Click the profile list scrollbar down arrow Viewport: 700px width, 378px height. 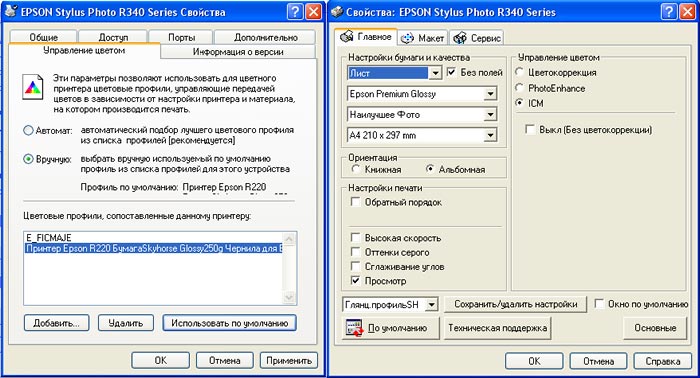click(289, 297)
